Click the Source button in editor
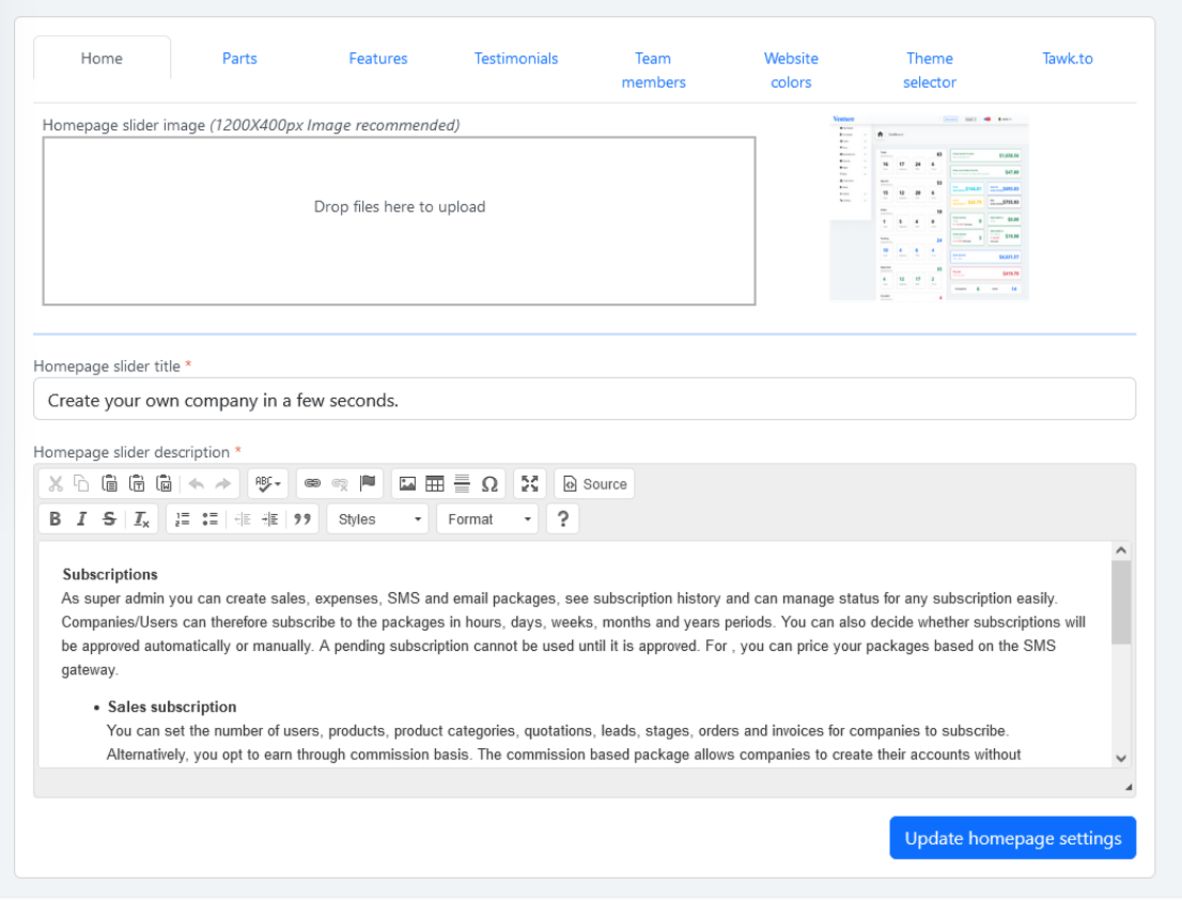 pos(595,484)
